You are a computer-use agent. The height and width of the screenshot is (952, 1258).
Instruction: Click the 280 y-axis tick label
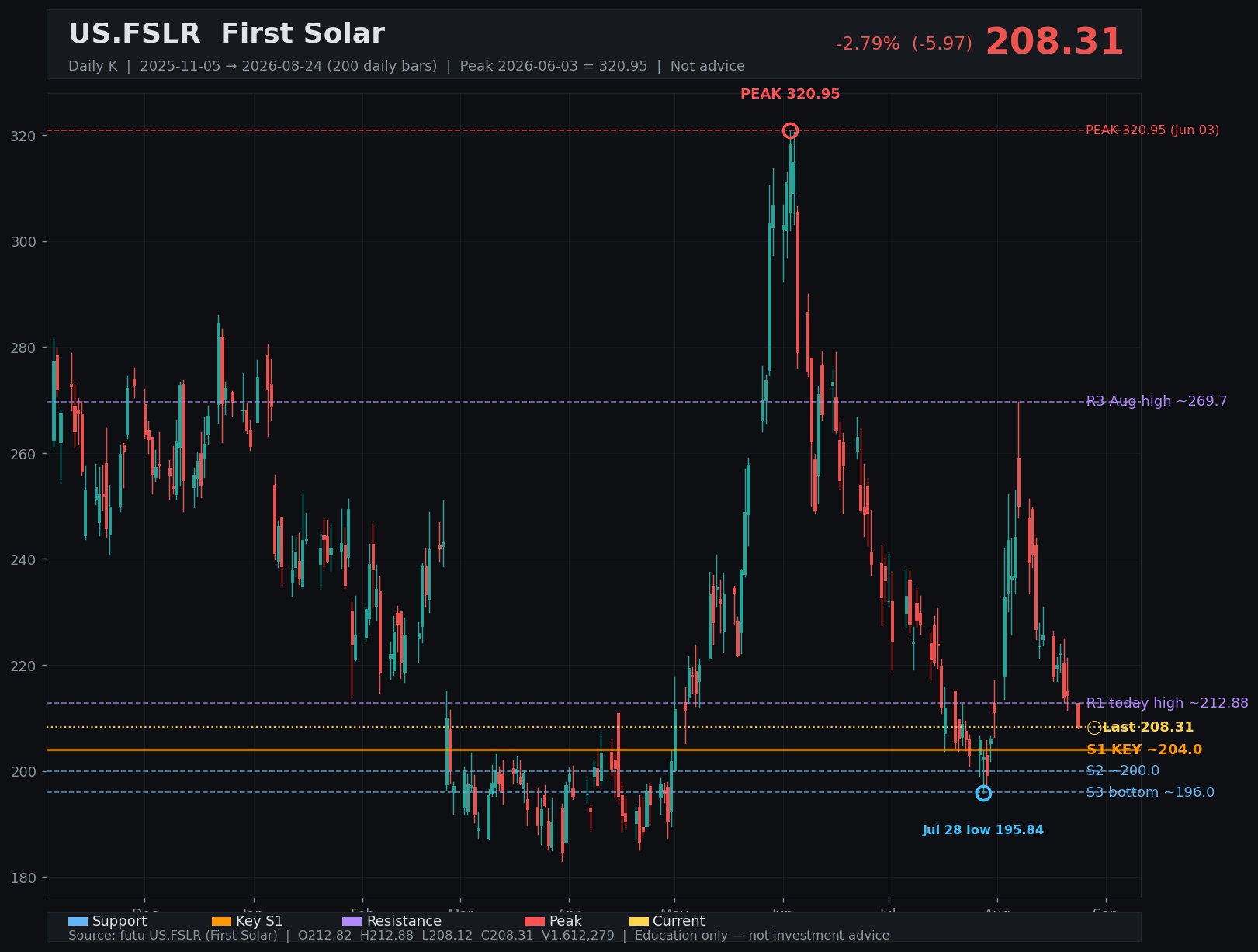pos(25,348)
